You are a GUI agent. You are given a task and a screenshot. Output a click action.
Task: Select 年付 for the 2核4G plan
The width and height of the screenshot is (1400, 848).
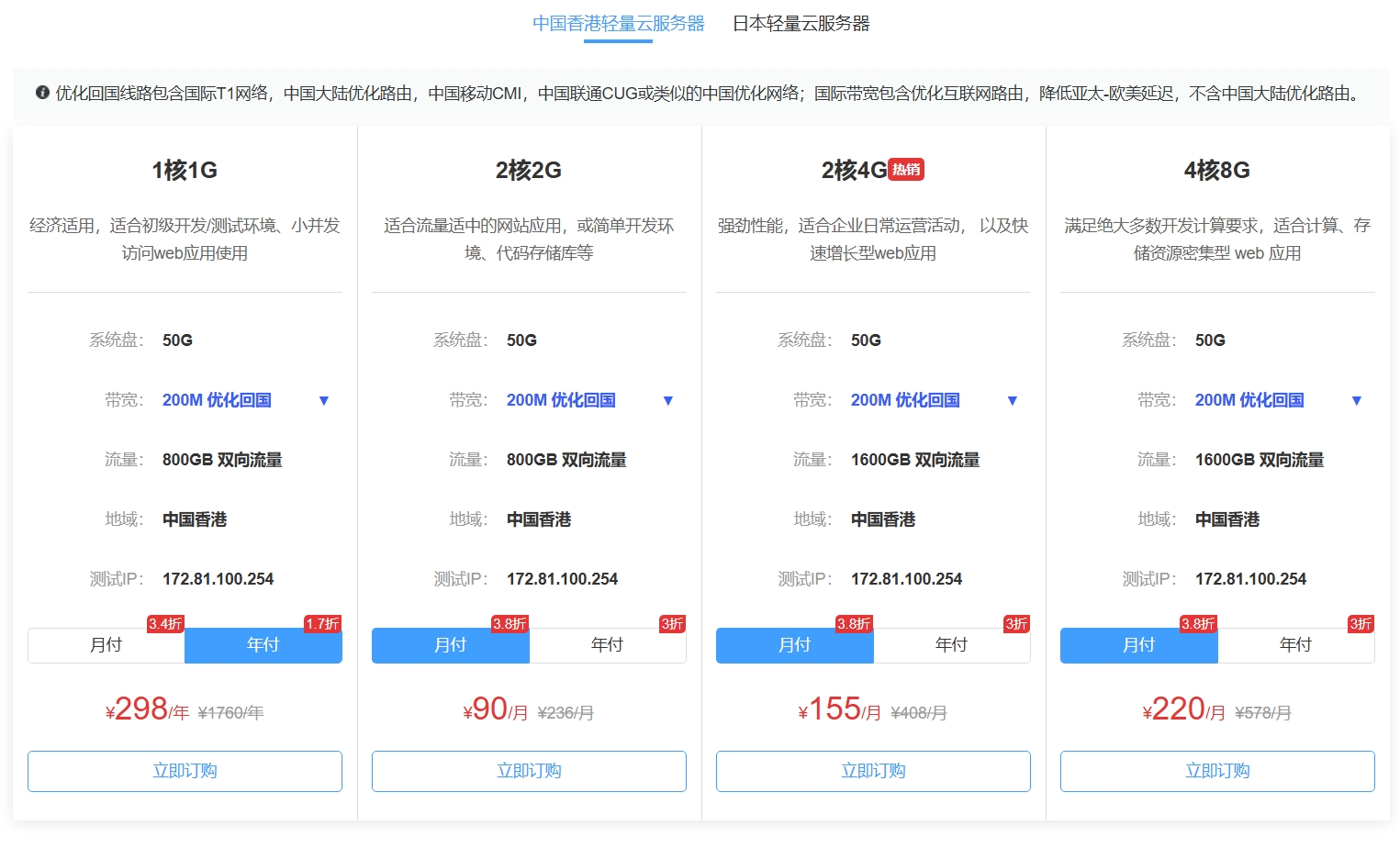coord(952,645)
